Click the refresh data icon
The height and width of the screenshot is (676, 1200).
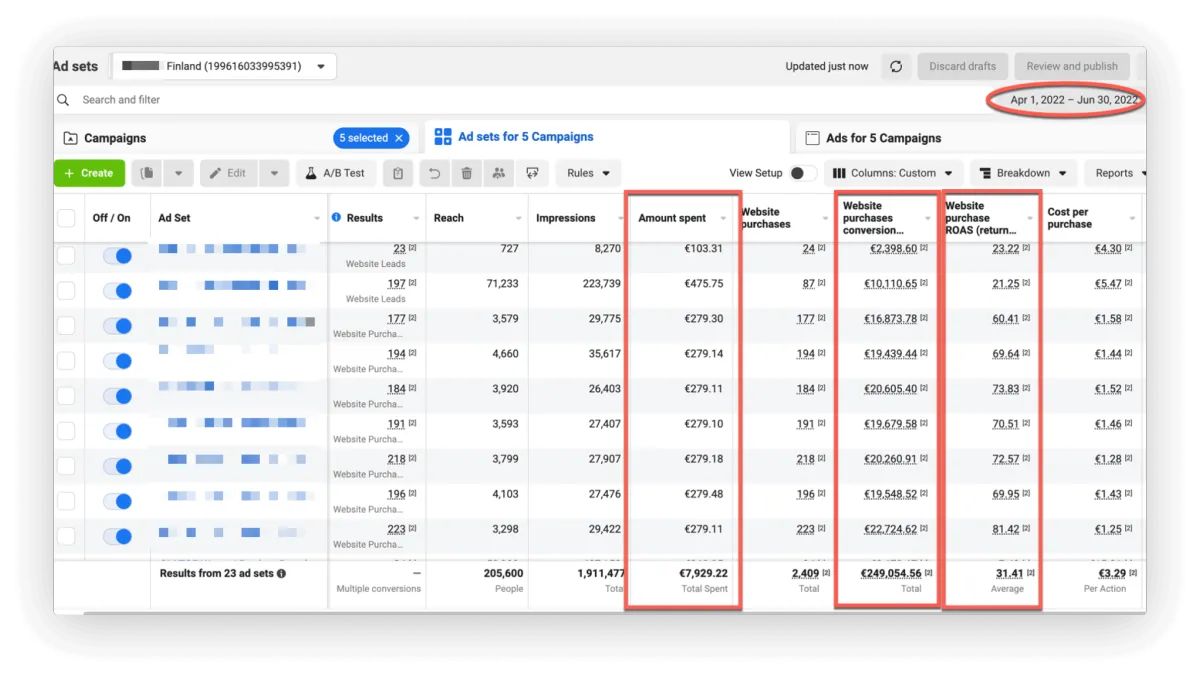pos(896,67)
